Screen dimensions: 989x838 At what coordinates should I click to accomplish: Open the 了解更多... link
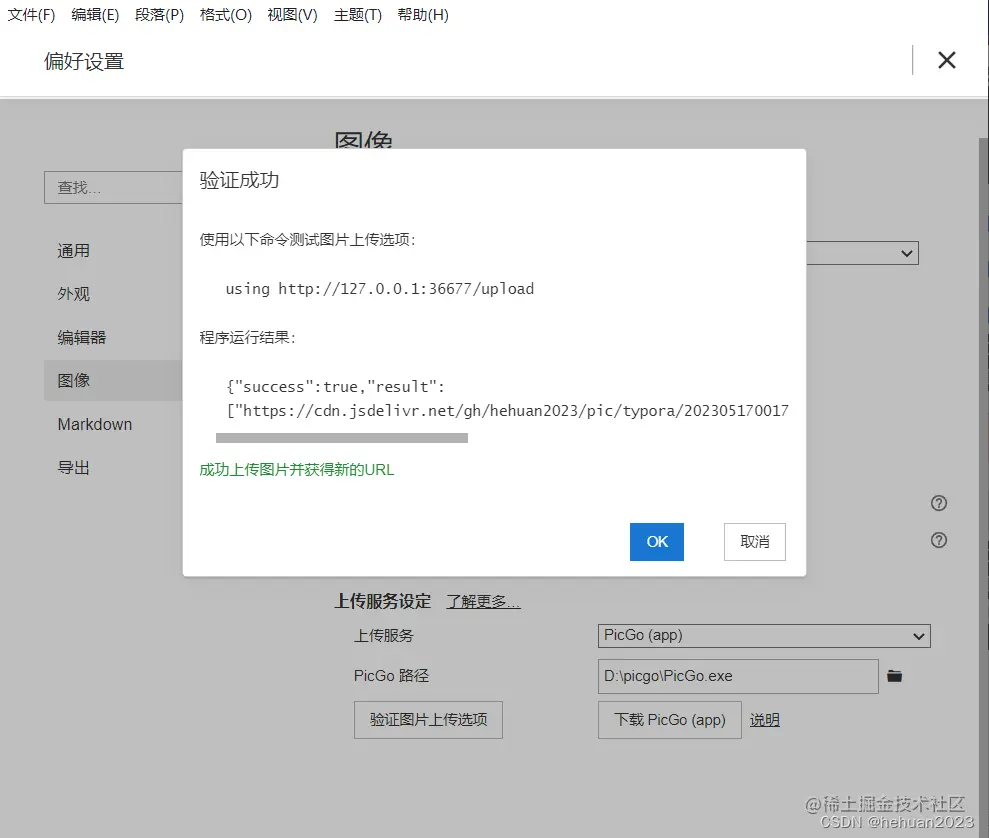483,602
